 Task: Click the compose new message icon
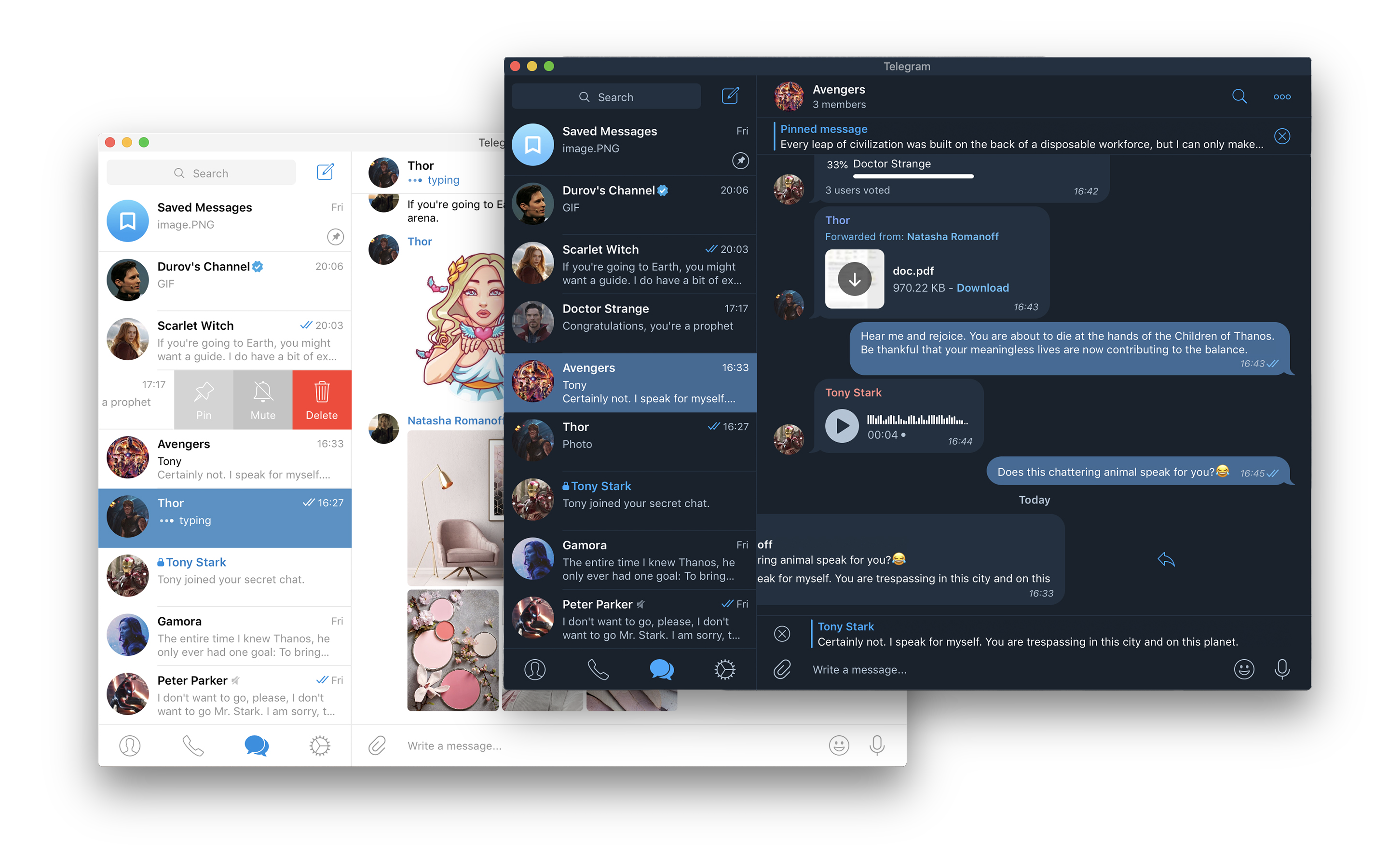point(730,96)
